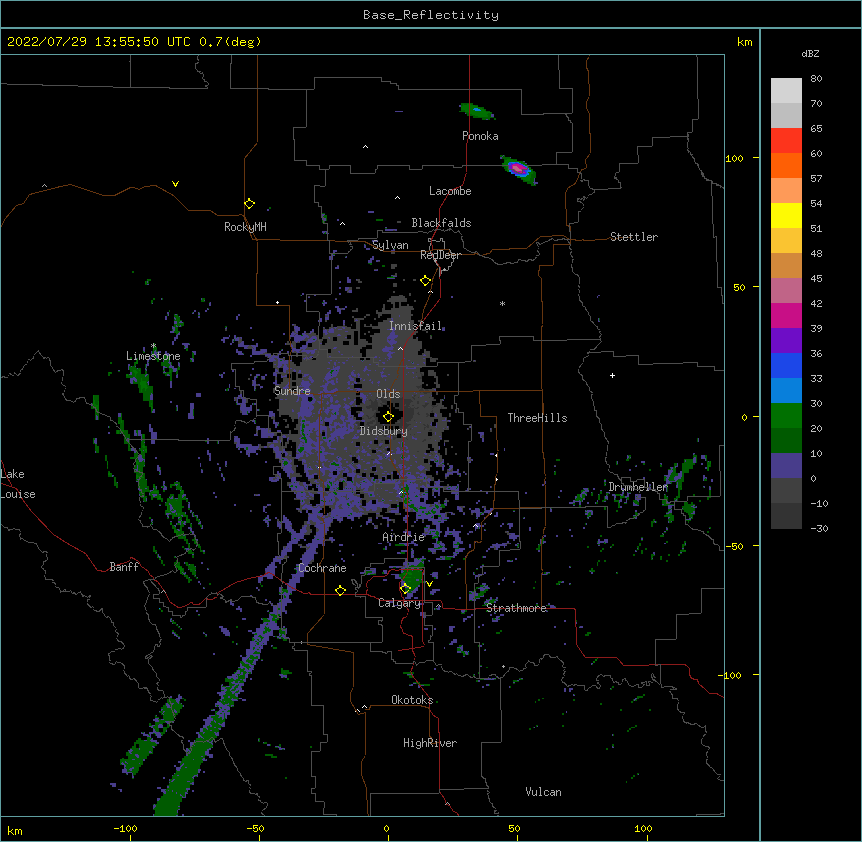Click the Okotoks label
862x842 pixels.
pyautogui.click(x=412, y=700)
